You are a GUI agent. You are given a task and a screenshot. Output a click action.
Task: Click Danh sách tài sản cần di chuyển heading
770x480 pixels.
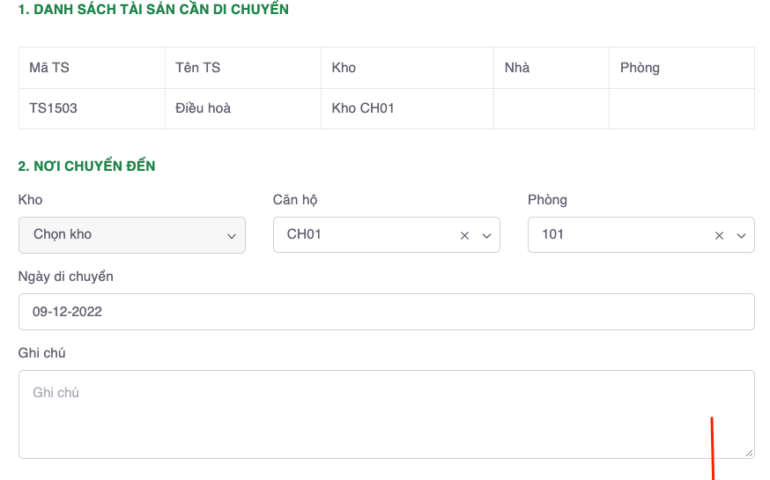(x=153, y=9)
